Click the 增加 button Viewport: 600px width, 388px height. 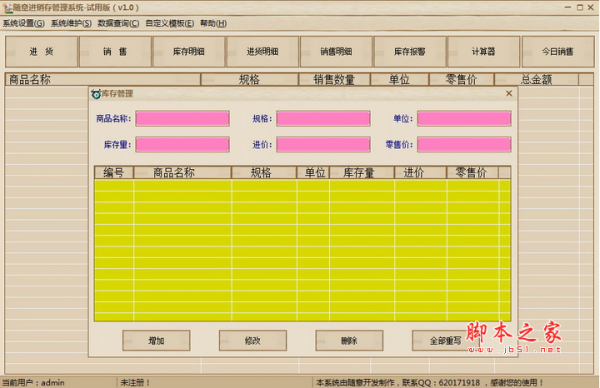point(156,341)
